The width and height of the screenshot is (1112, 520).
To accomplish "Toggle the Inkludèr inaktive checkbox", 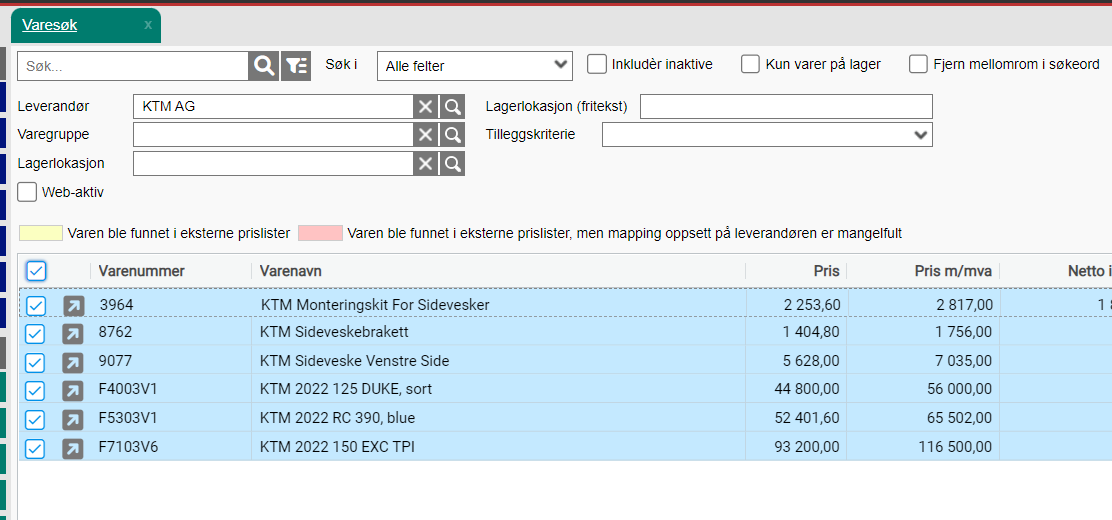I will pos(597,64).
